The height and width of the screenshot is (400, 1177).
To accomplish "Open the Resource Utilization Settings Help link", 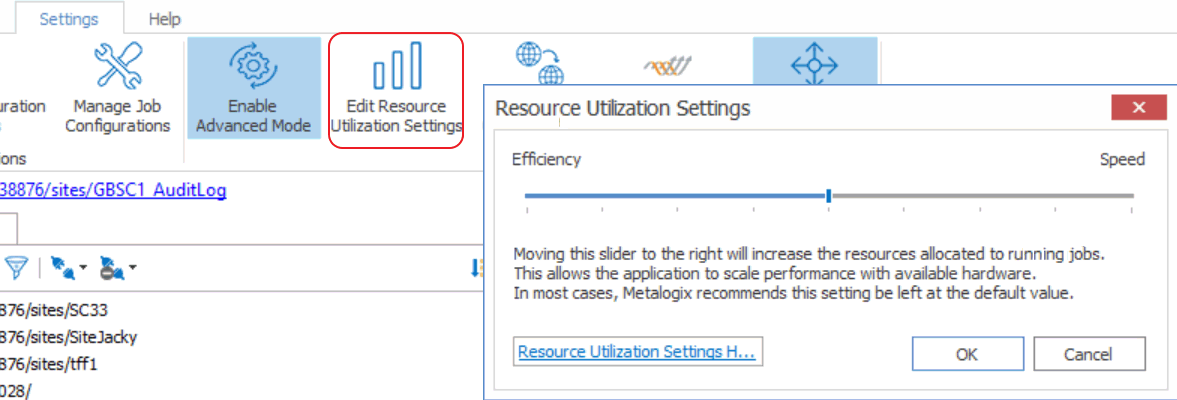I will tap(640, 352).
